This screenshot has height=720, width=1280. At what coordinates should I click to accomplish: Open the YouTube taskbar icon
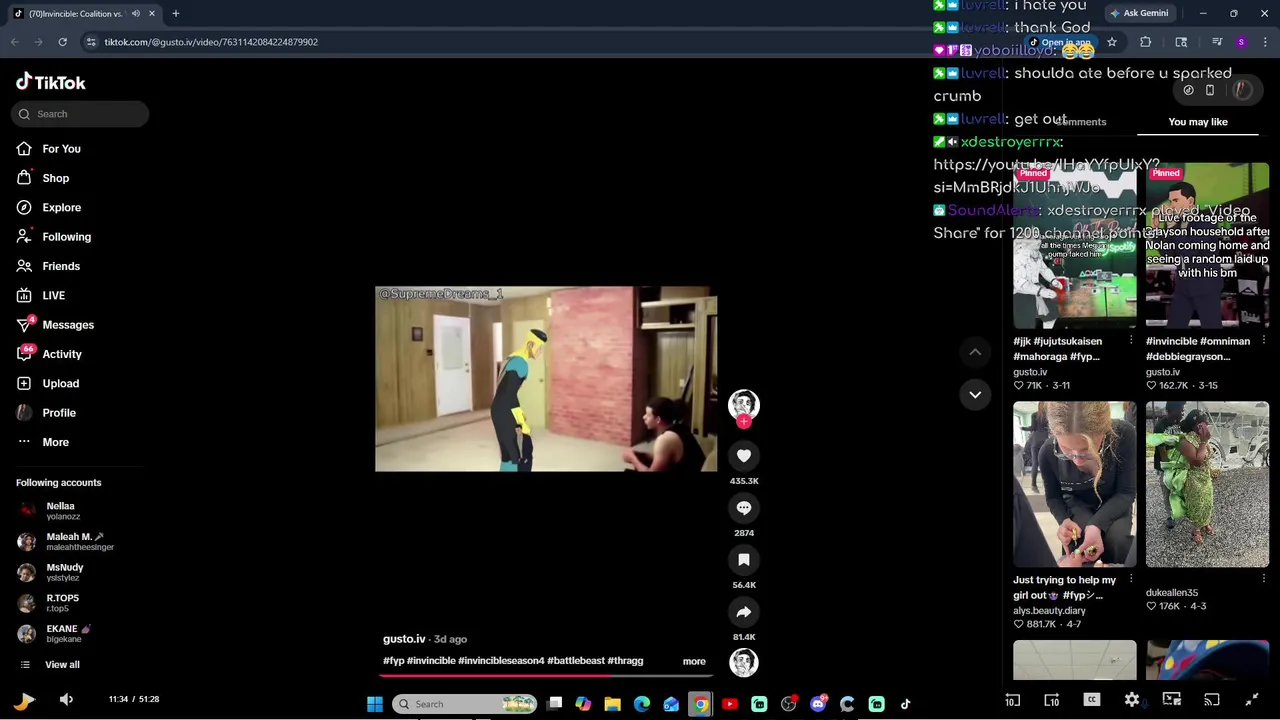click(730, 704)
